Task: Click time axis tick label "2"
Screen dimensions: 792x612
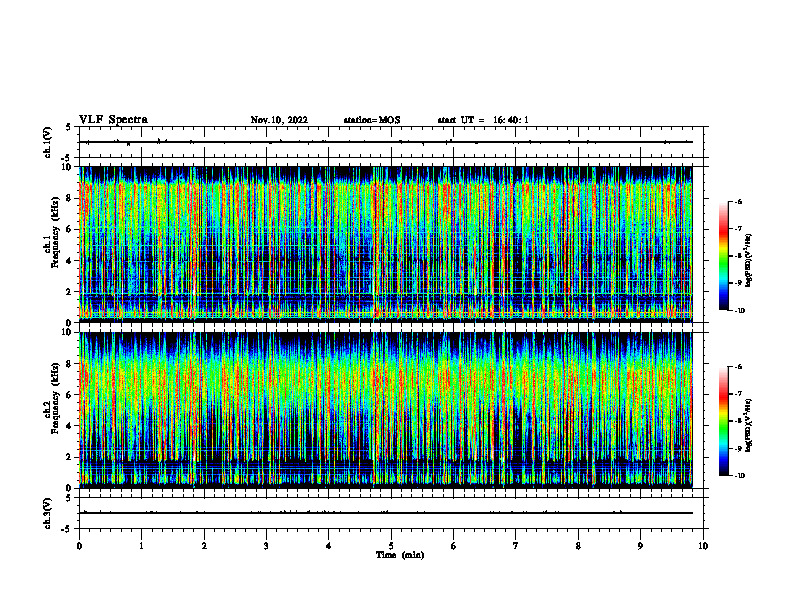Action: pos(204,546)
